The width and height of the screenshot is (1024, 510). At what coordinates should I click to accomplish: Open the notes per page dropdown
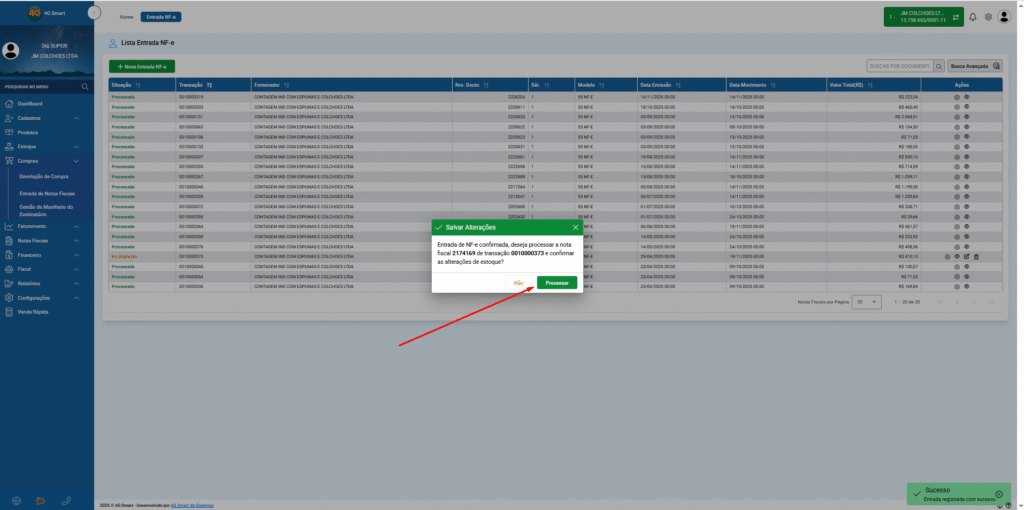pyautogui.click(x=867, y=302)
